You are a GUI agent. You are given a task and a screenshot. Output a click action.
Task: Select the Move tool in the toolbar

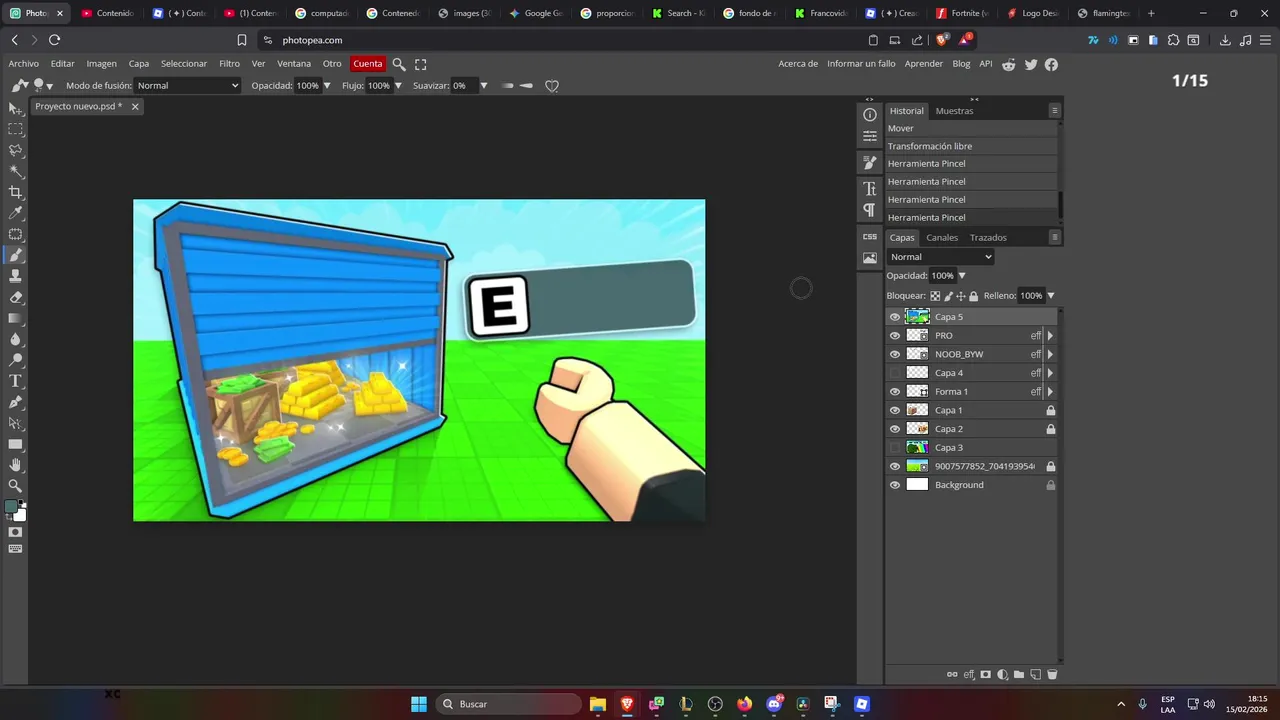point(15,108)
